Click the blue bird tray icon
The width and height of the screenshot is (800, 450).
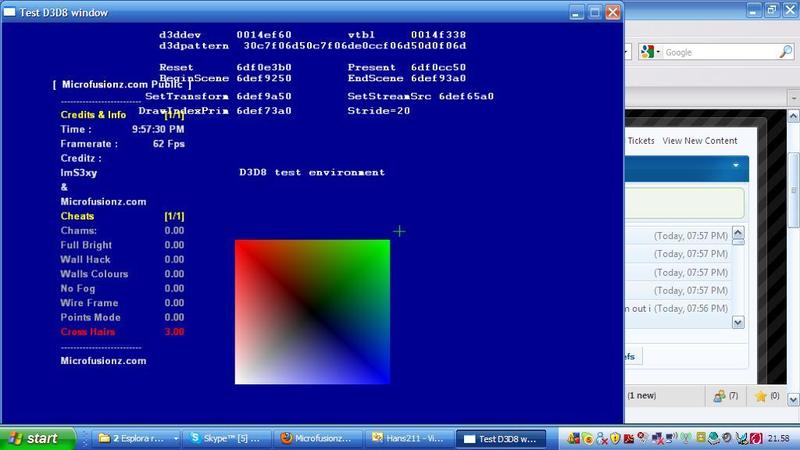742,438
